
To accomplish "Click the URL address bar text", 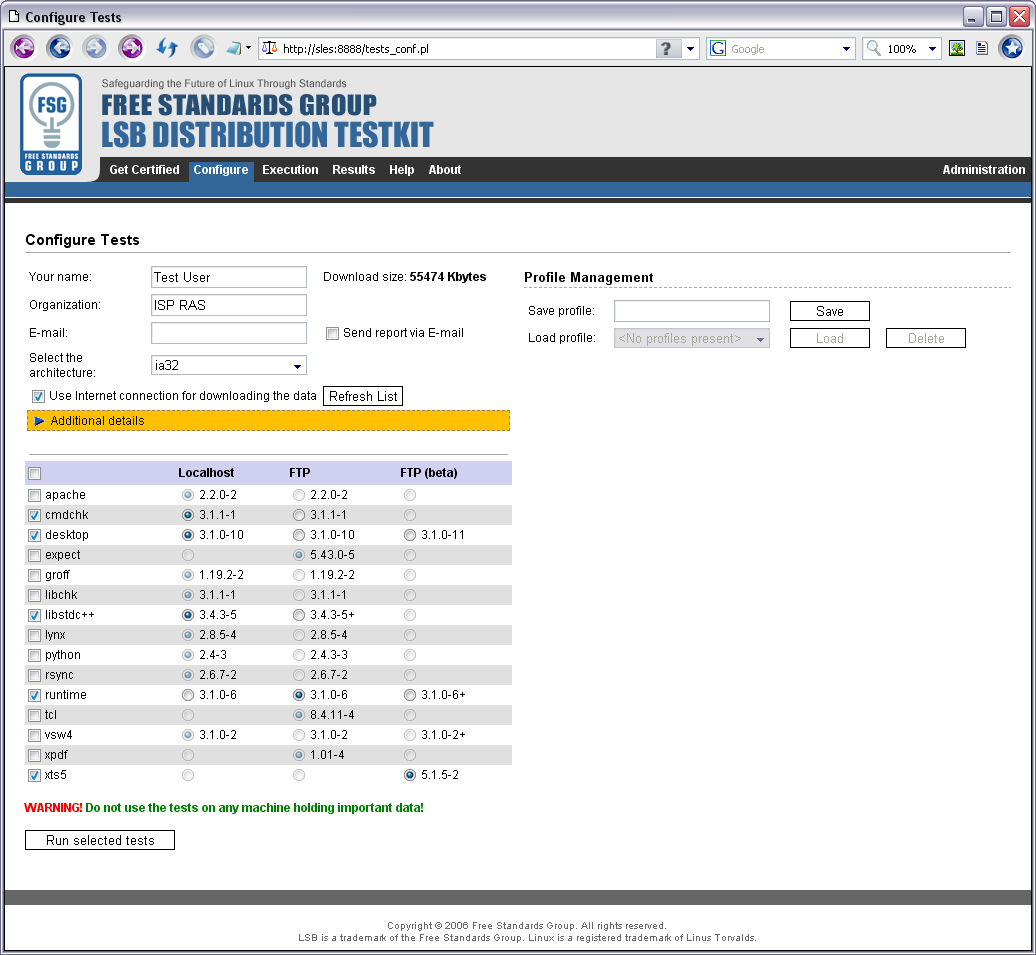I will coord(355,49).
